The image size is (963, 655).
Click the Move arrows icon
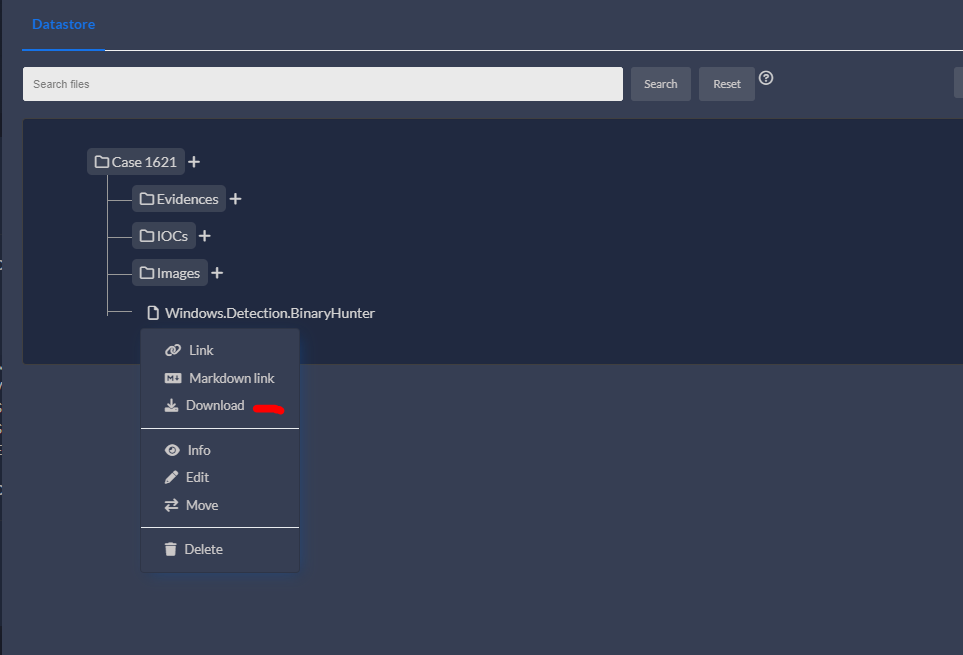[172, 505]
